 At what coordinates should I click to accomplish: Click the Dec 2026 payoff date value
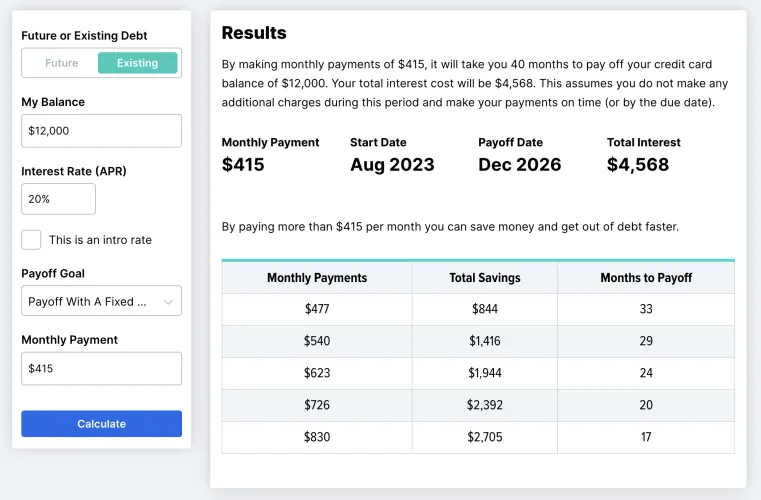coord(519,165)
